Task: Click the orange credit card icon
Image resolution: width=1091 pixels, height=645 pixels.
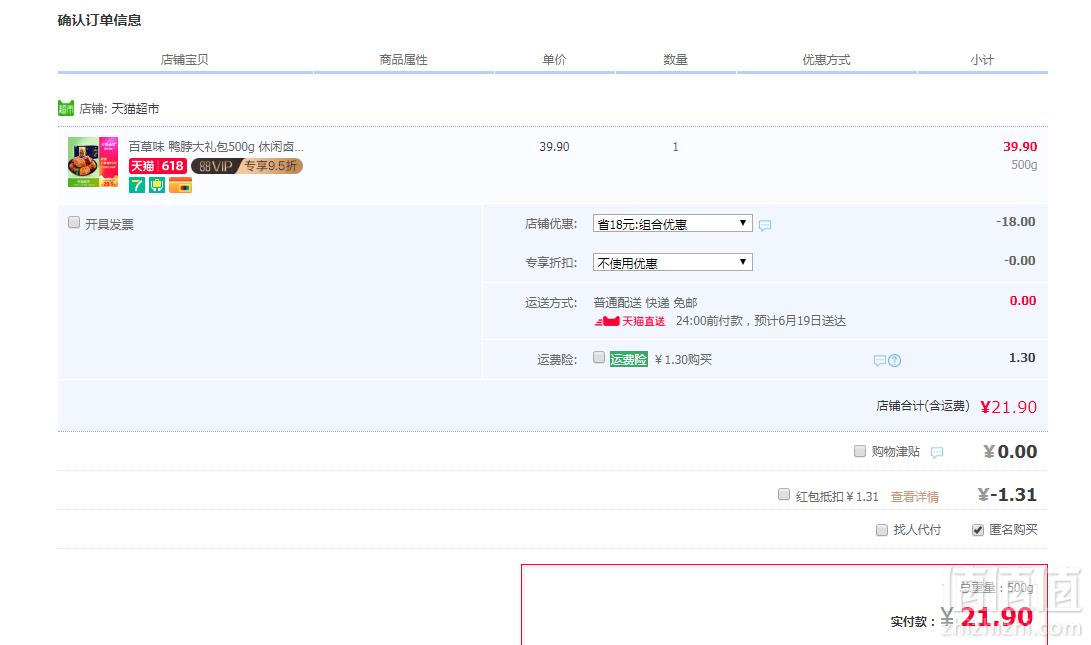Action: [x=180, y=186]
